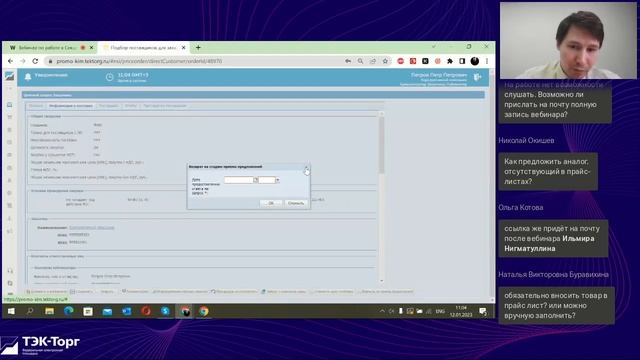Focus the promo-kim.tektorg.ru address bar
The image size is (640, 360).
click(x=196, y=61)
